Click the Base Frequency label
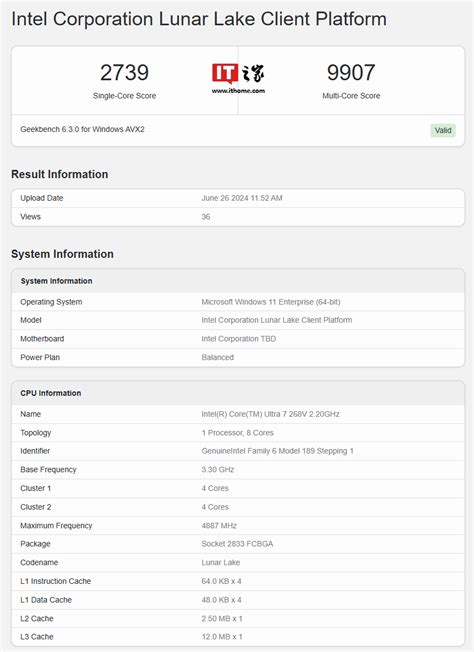This screenshot has width=474, height=652. (48, 469)
